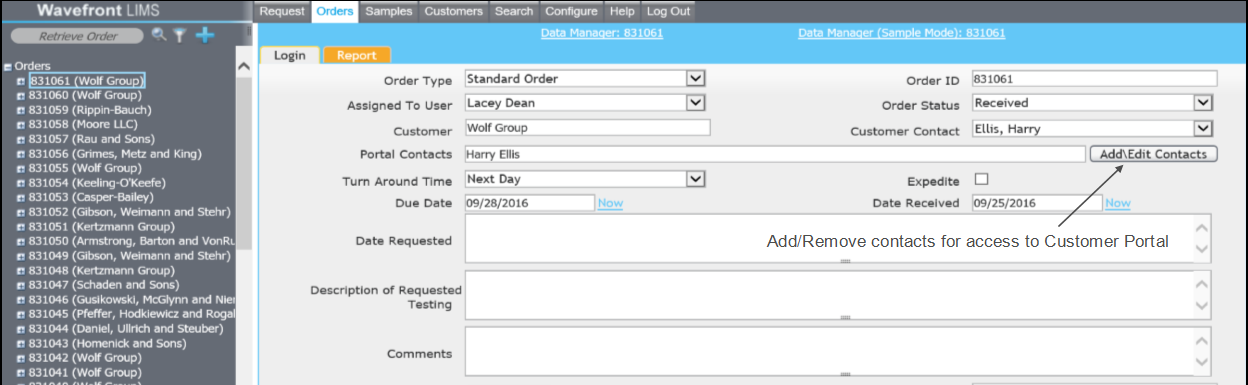Viewport: 1248px width, 385px height.
Task: Click the order tree scrollbar up arrow
Action: 244,66
